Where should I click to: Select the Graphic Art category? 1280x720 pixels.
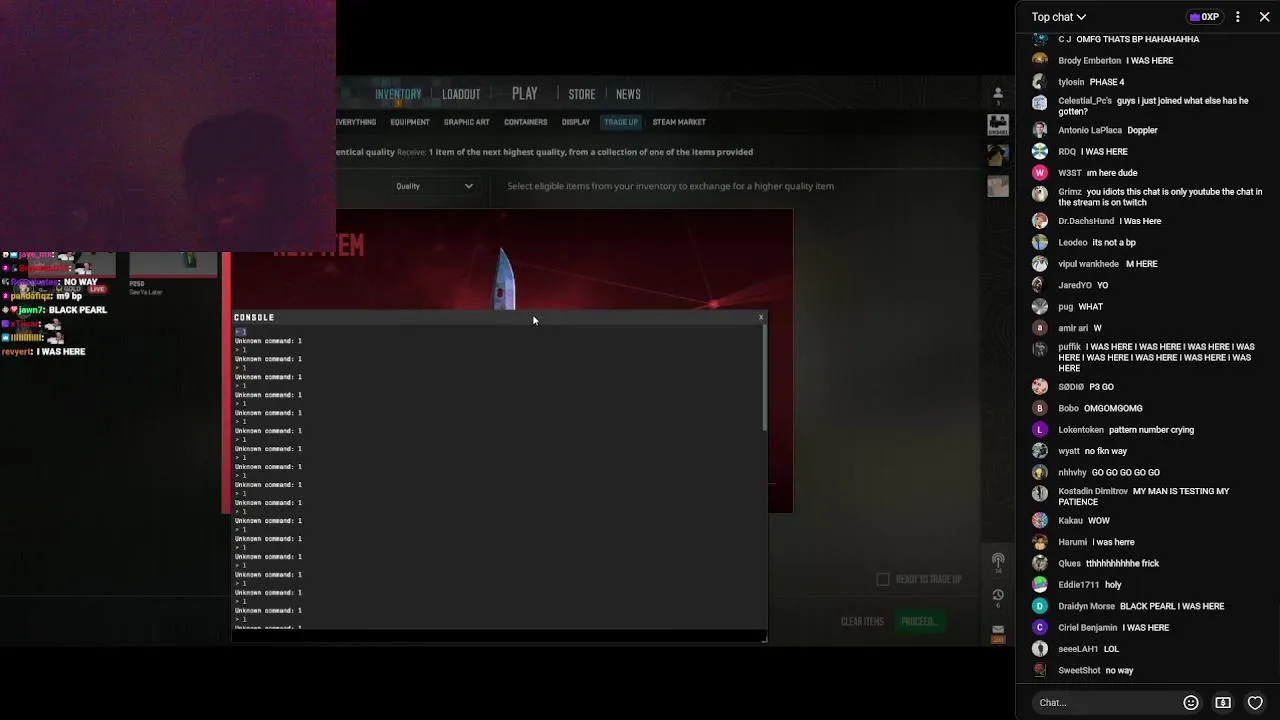tap(467, 122)
